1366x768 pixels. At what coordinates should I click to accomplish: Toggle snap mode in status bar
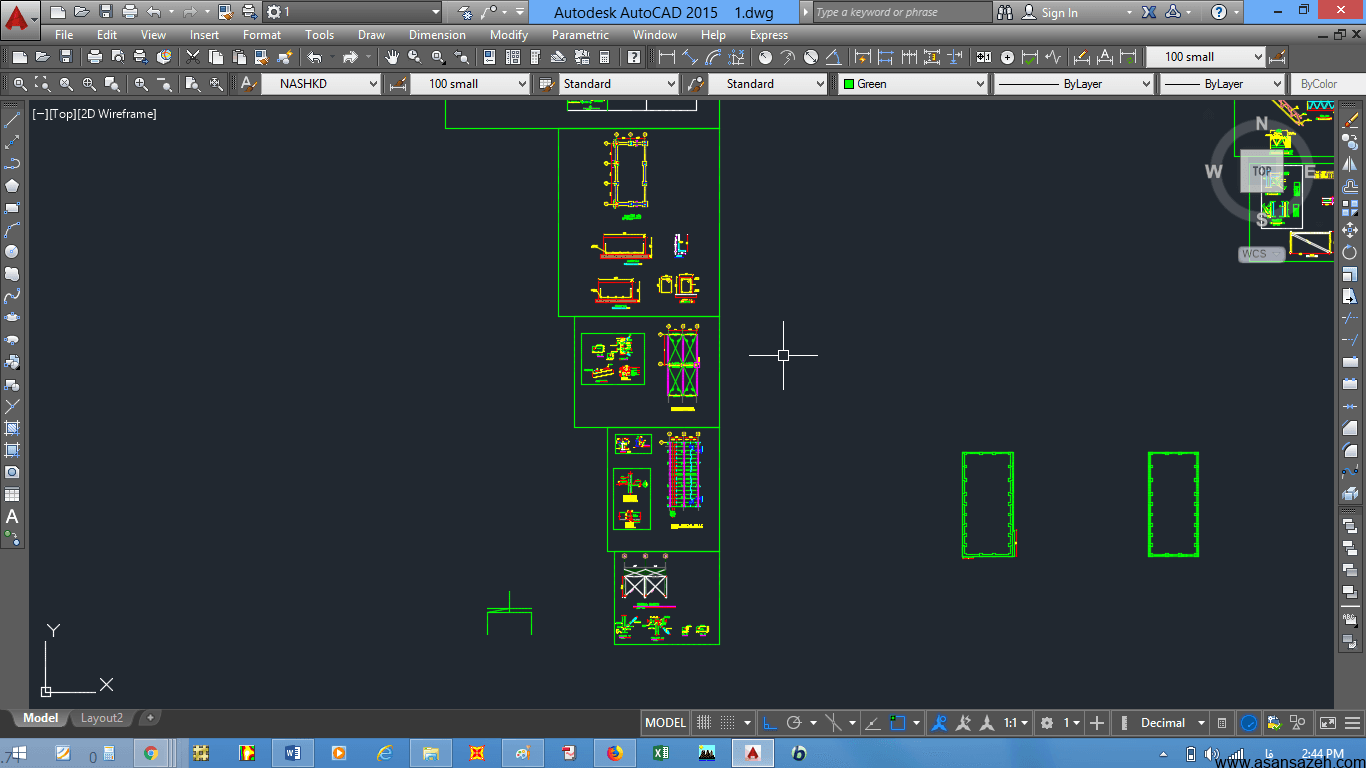728,723
